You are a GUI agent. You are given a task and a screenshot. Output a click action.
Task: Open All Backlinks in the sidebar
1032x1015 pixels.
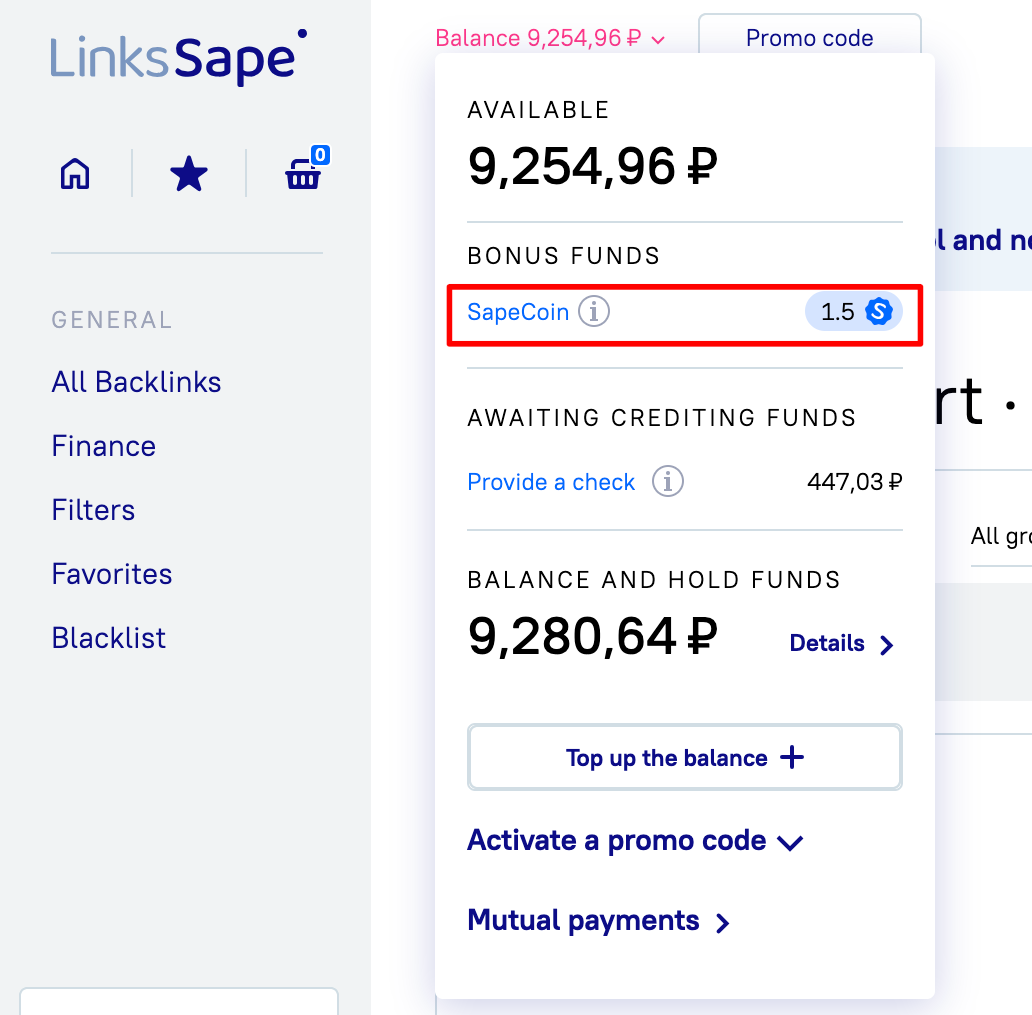point(136,382)
